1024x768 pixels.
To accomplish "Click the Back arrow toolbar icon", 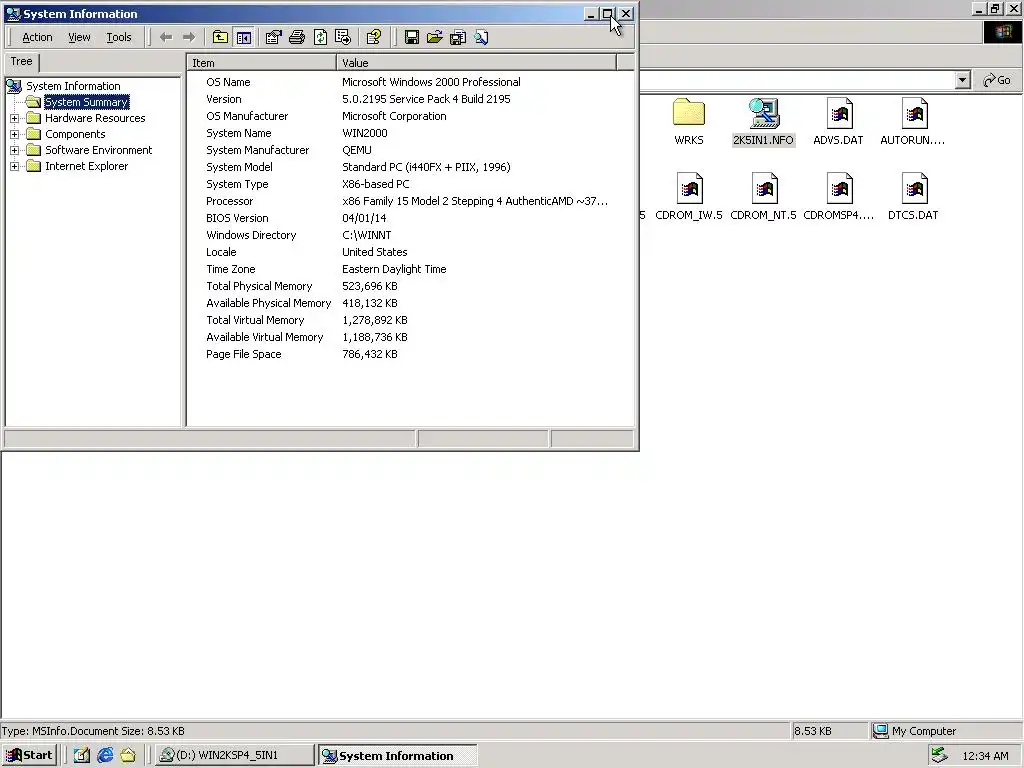I will coord(166,37).
